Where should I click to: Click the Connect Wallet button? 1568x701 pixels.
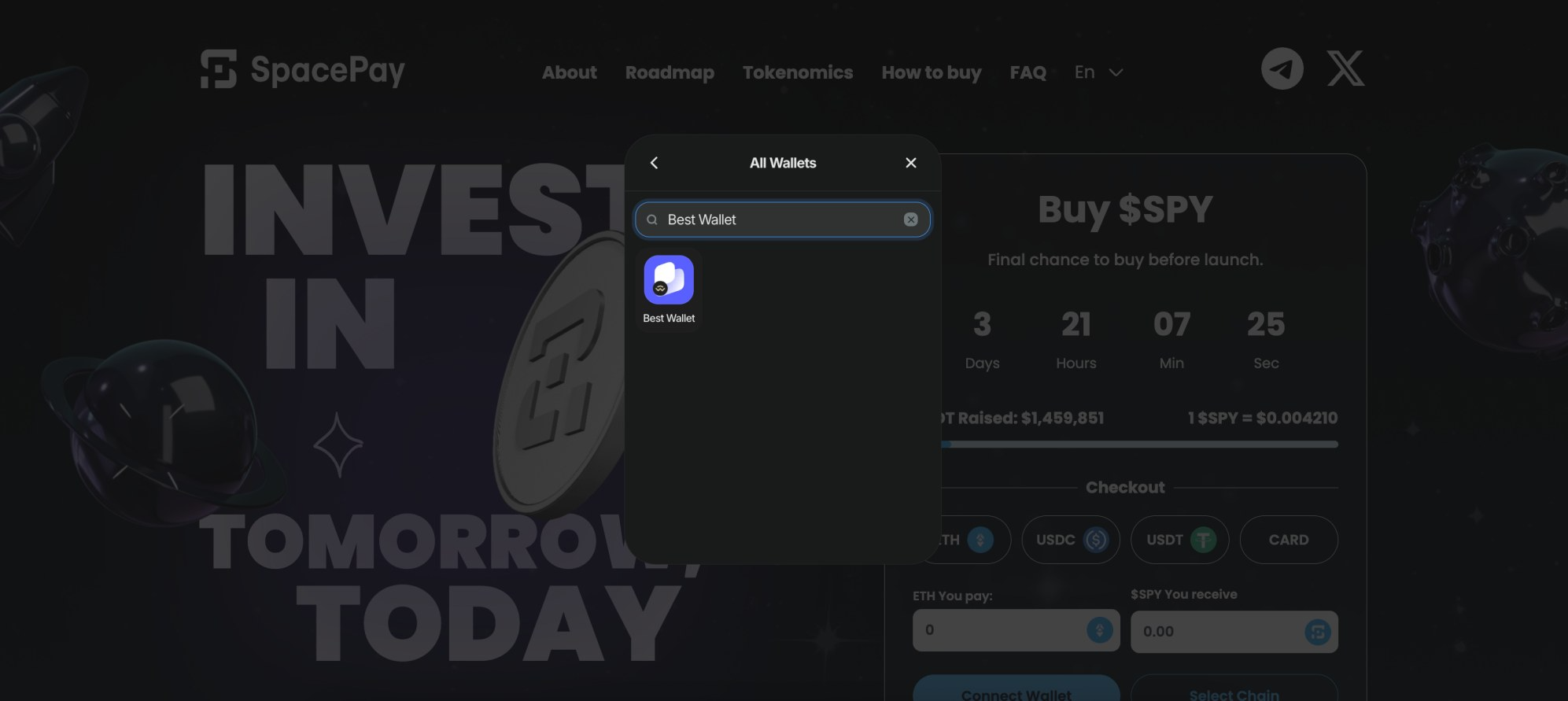[1016, 688]
